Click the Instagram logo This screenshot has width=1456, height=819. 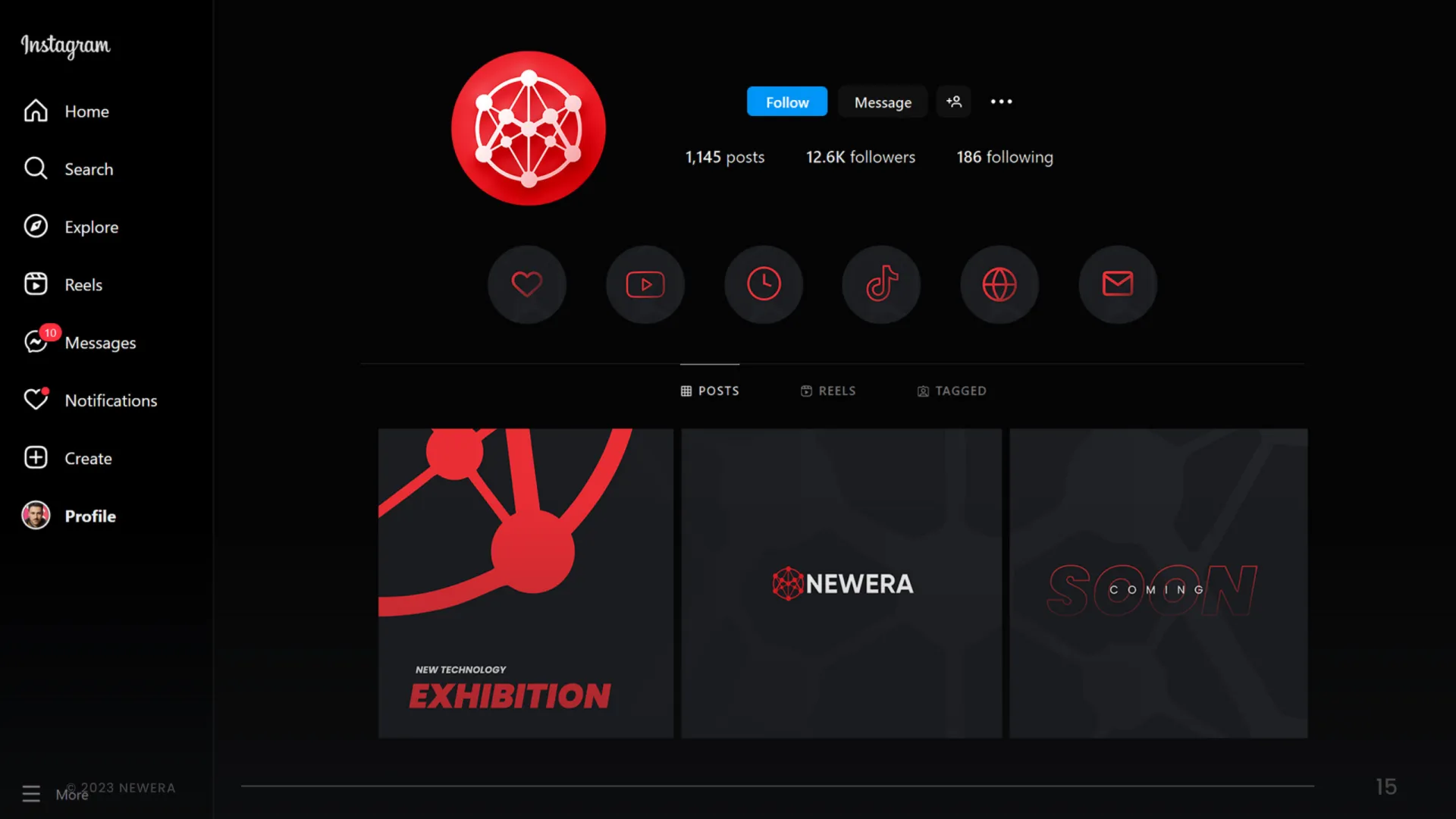(66, 45)
